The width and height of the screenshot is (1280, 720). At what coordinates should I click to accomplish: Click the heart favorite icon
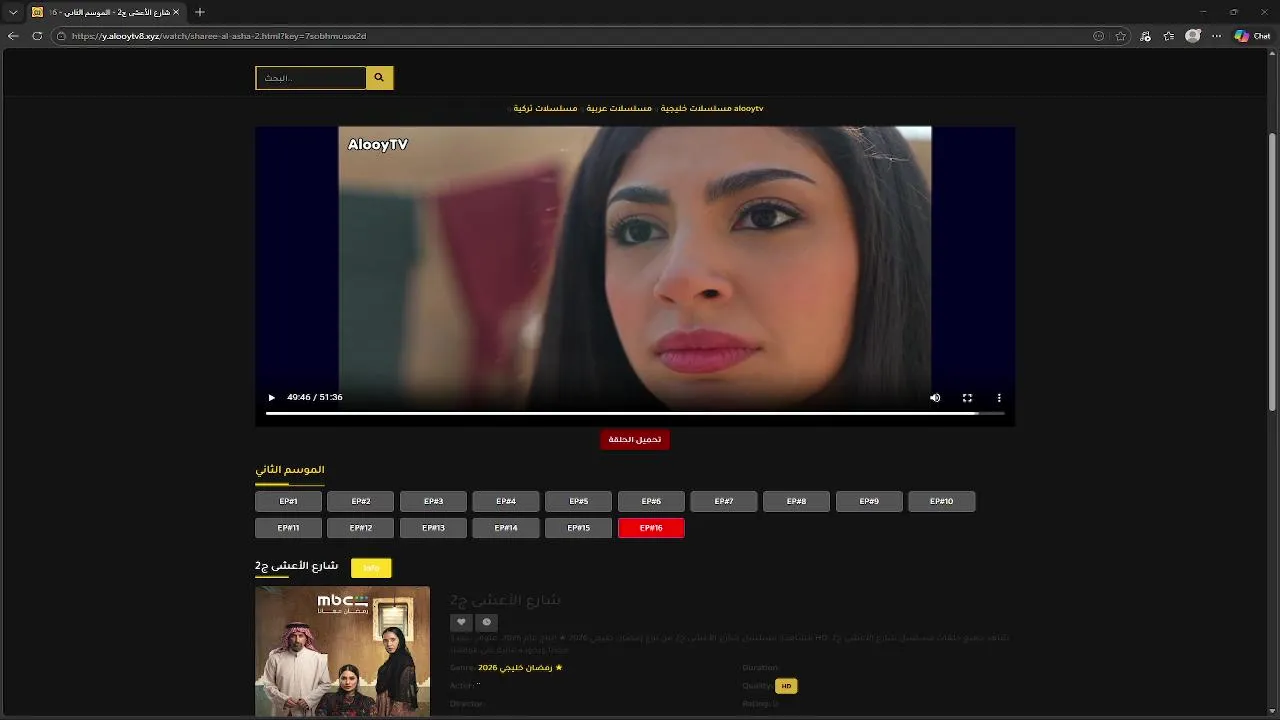(461, 622)
